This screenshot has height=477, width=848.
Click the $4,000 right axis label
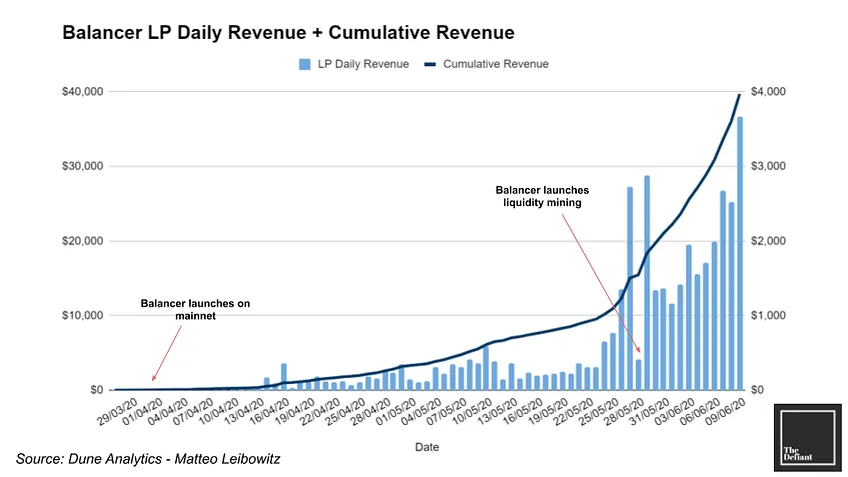[x=768, y=91]
